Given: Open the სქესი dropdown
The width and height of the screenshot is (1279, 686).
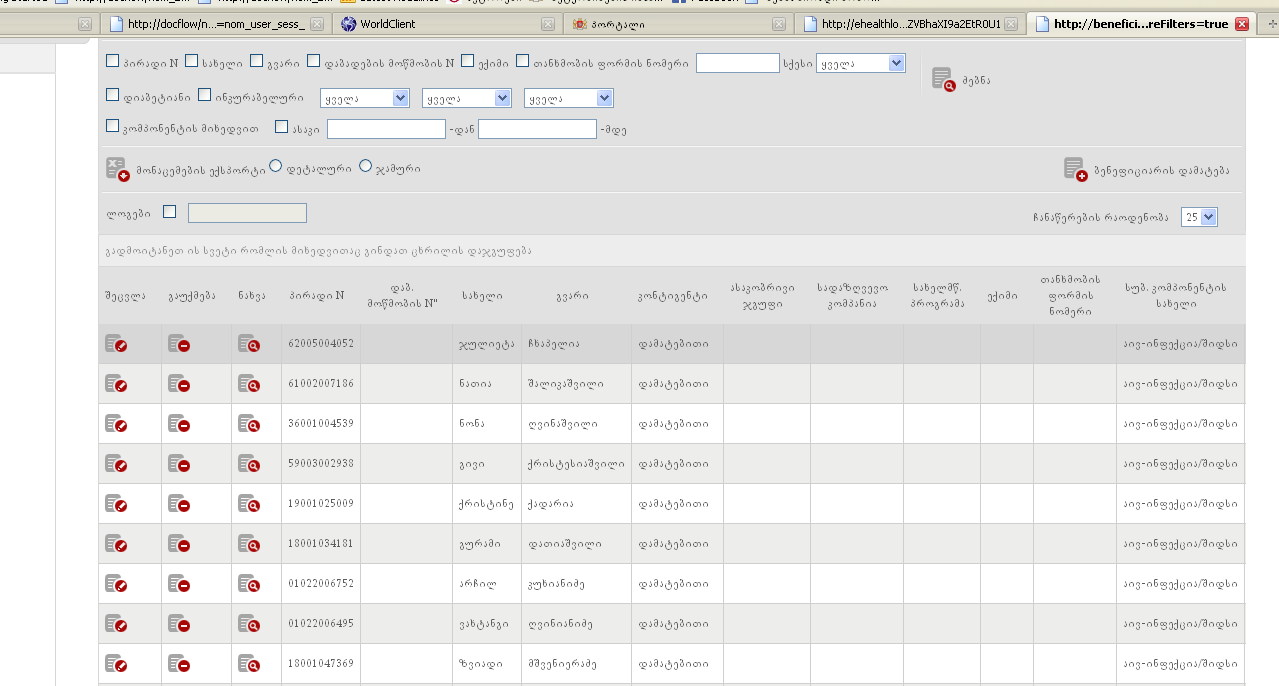Looking at the screenshot, I should [x=860, y=63].
